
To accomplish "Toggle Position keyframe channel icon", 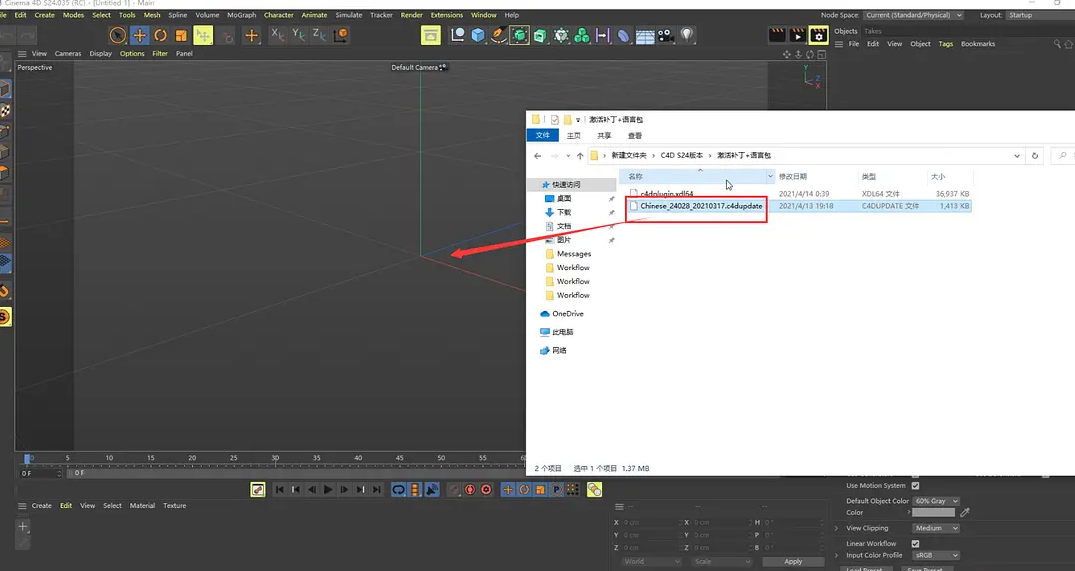I will click(x=507, y=489).
